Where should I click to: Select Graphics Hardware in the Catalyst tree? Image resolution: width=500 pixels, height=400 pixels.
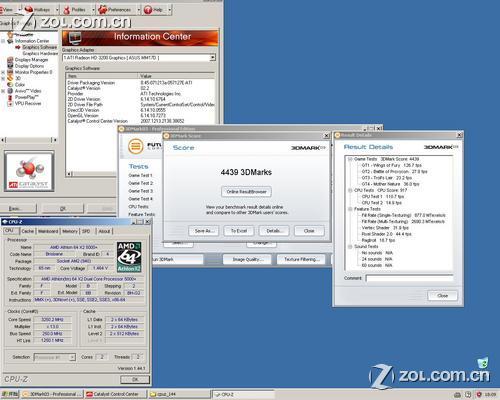pos(40,53)
